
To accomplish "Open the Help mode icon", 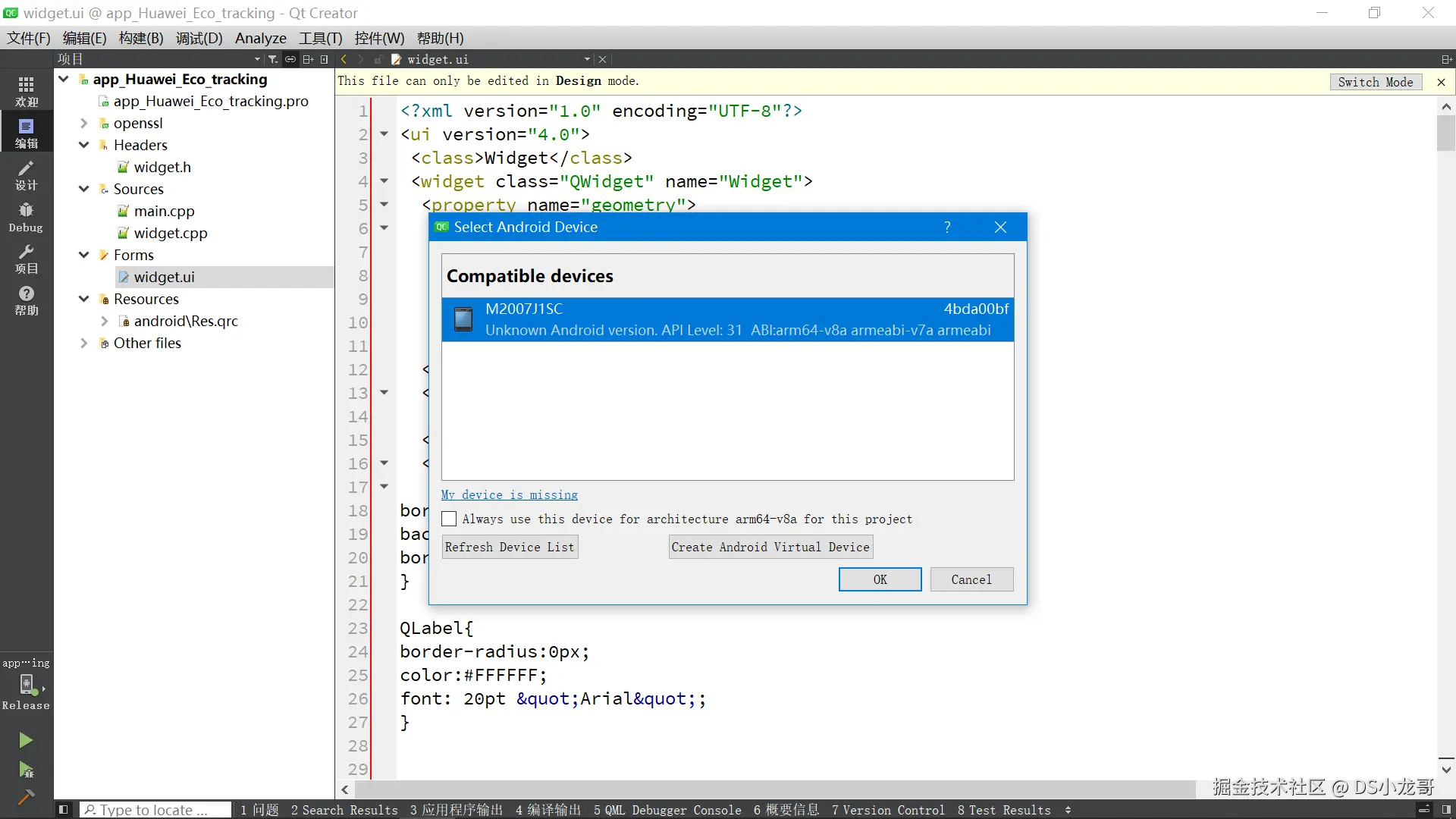I will 26,300.
